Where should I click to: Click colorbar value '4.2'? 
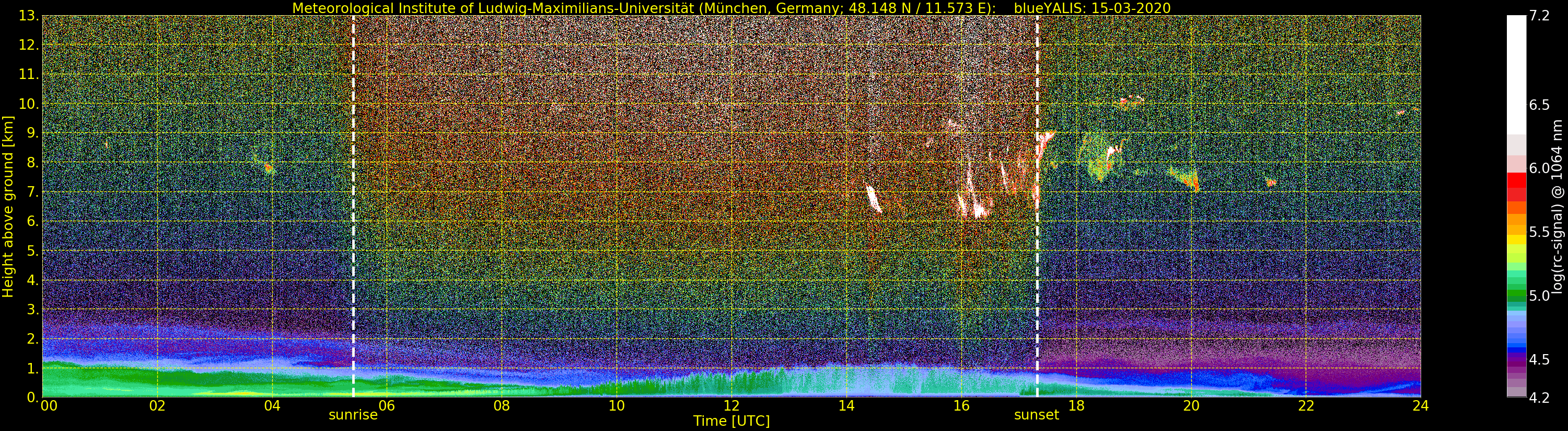point(1539,398)
